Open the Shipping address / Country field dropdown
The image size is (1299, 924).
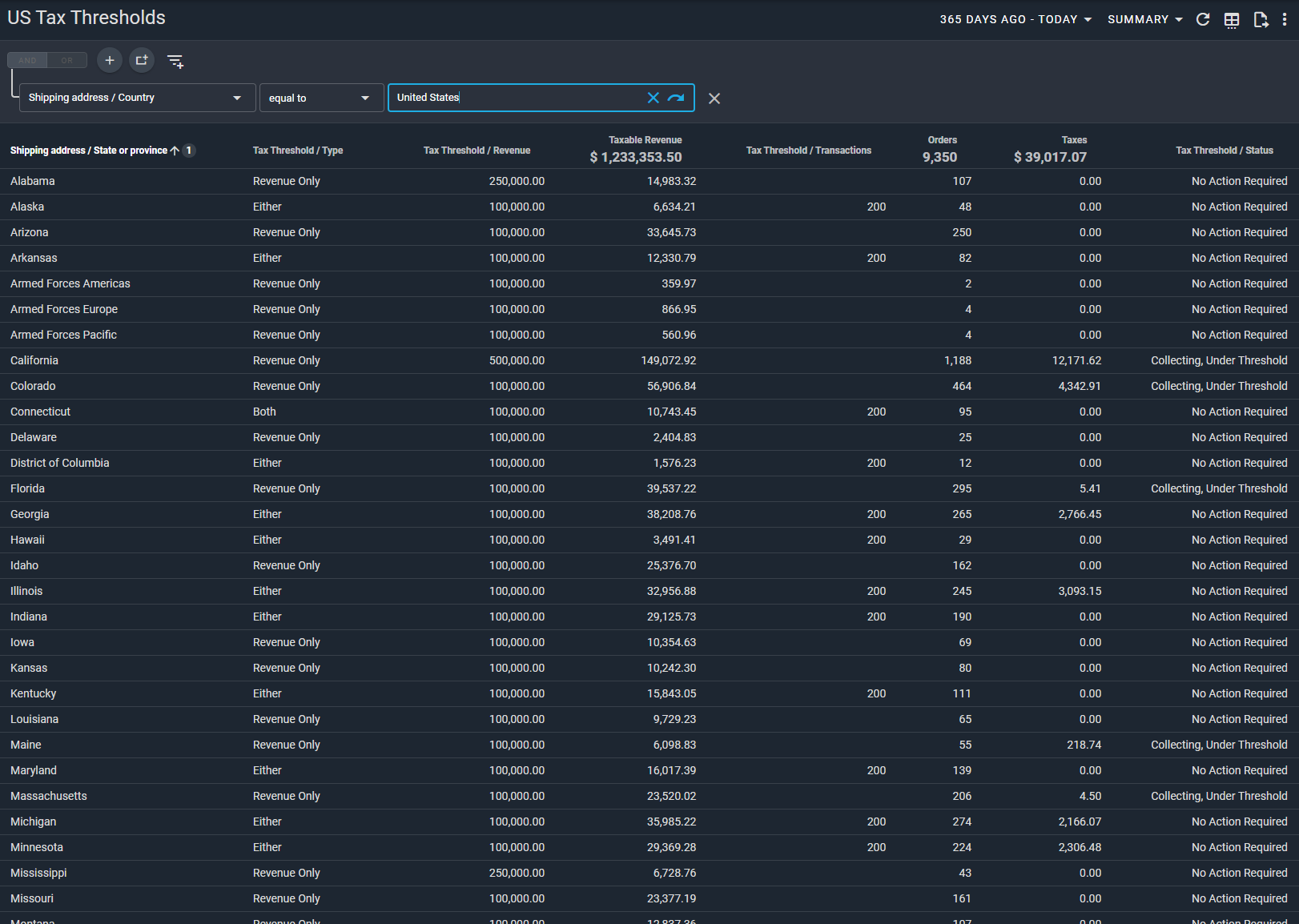point(137,98)
